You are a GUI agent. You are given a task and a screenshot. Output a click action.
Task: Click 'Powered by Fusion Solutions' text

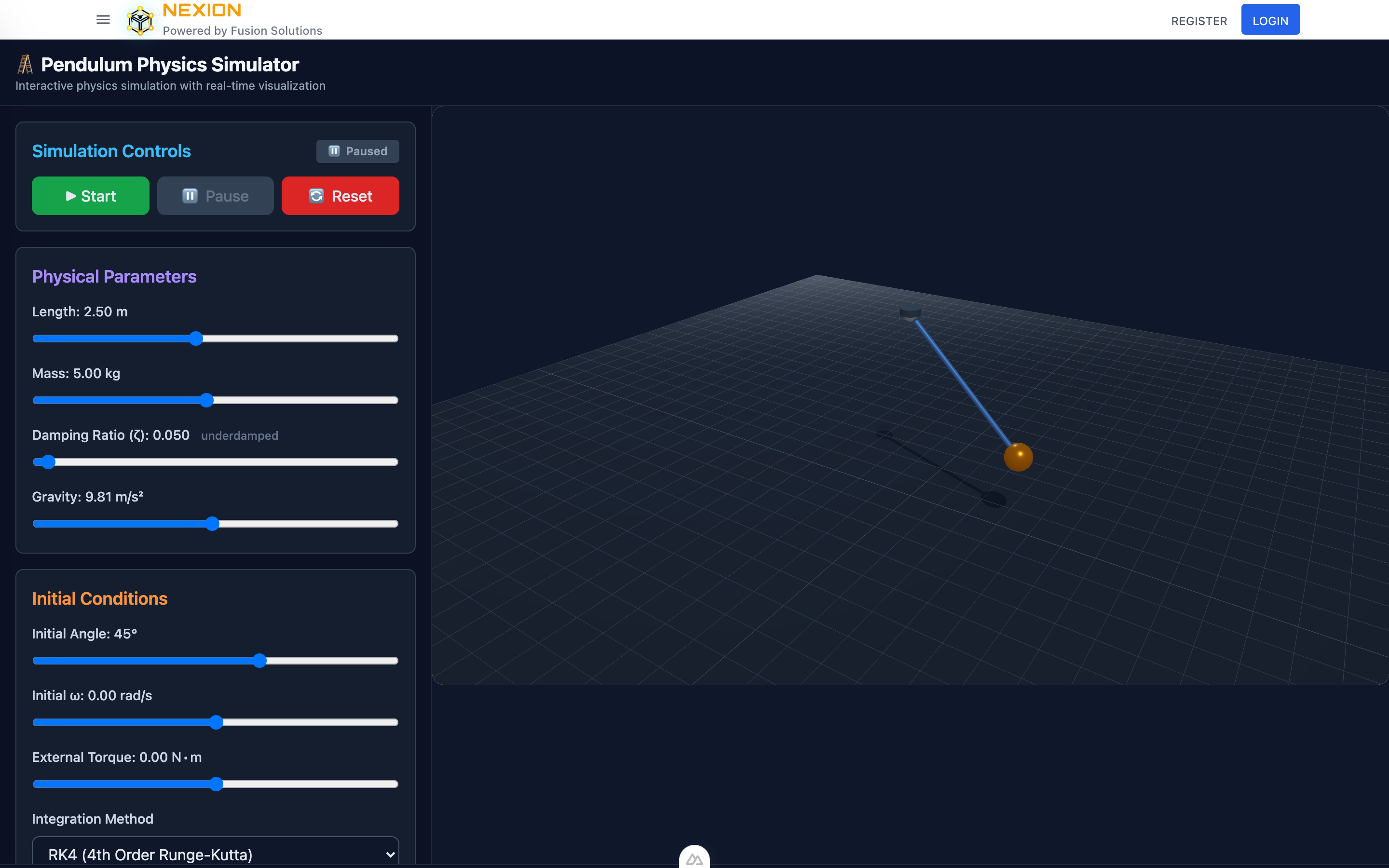tap(242, 31)
